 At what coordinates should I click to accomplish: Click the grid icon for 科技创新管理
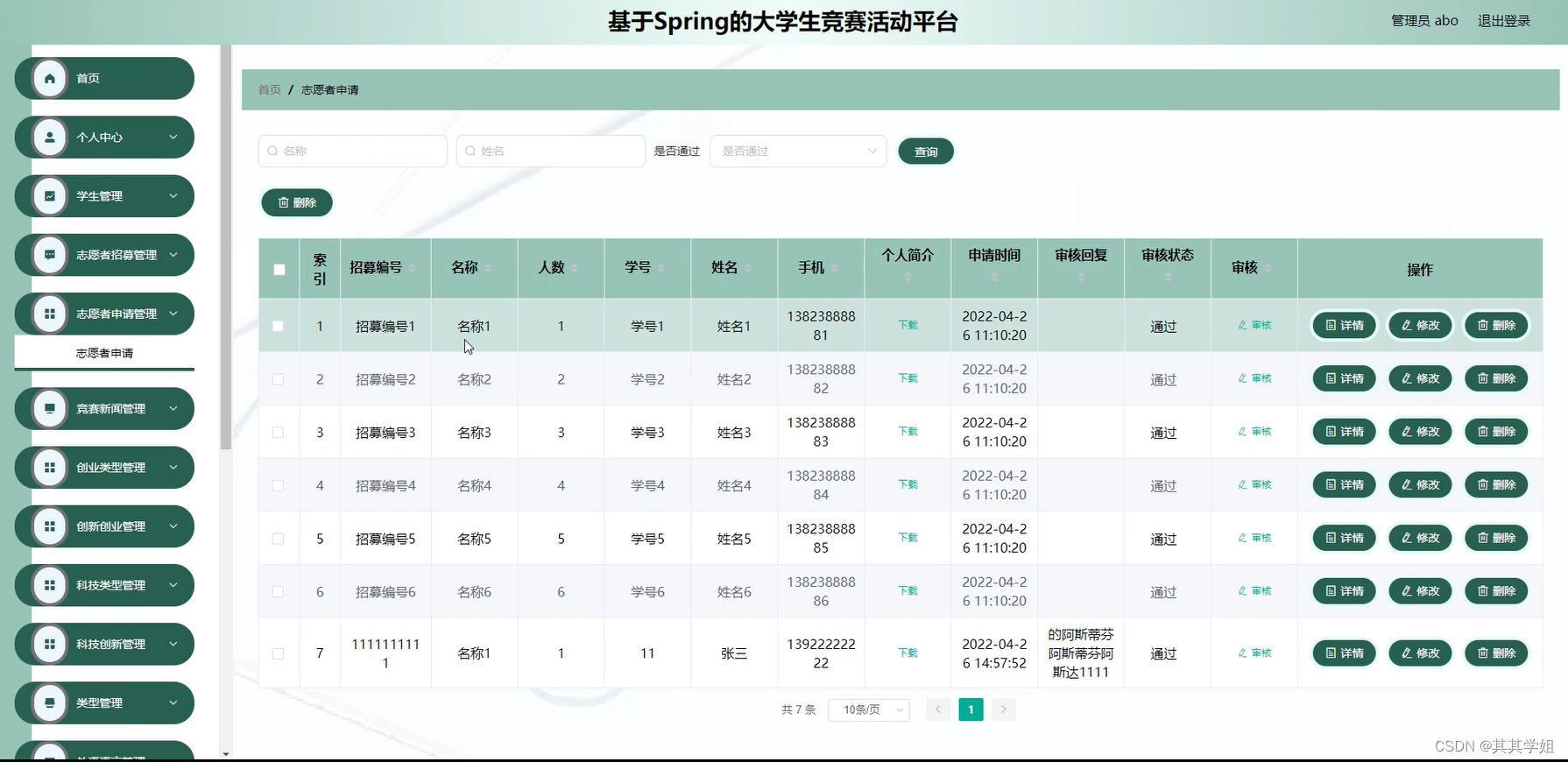click(x=50, y=644)
